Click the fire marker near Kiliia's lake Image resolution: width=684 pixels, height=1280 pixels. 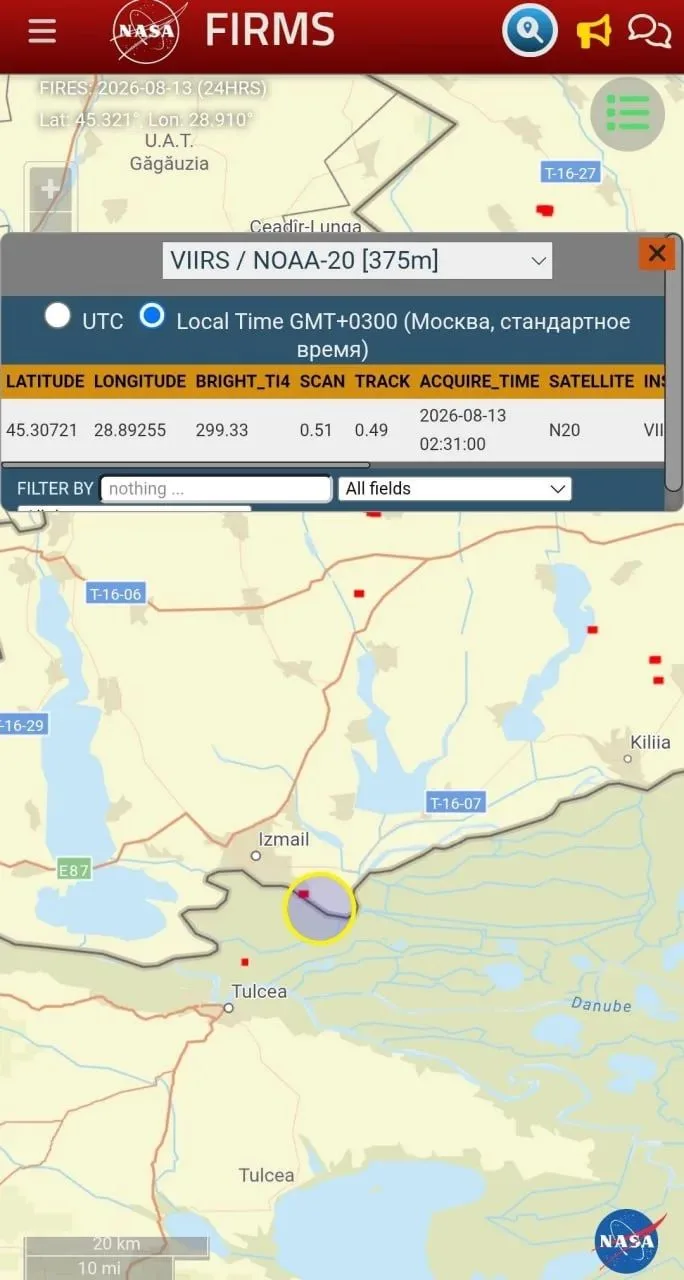[592, 630]
